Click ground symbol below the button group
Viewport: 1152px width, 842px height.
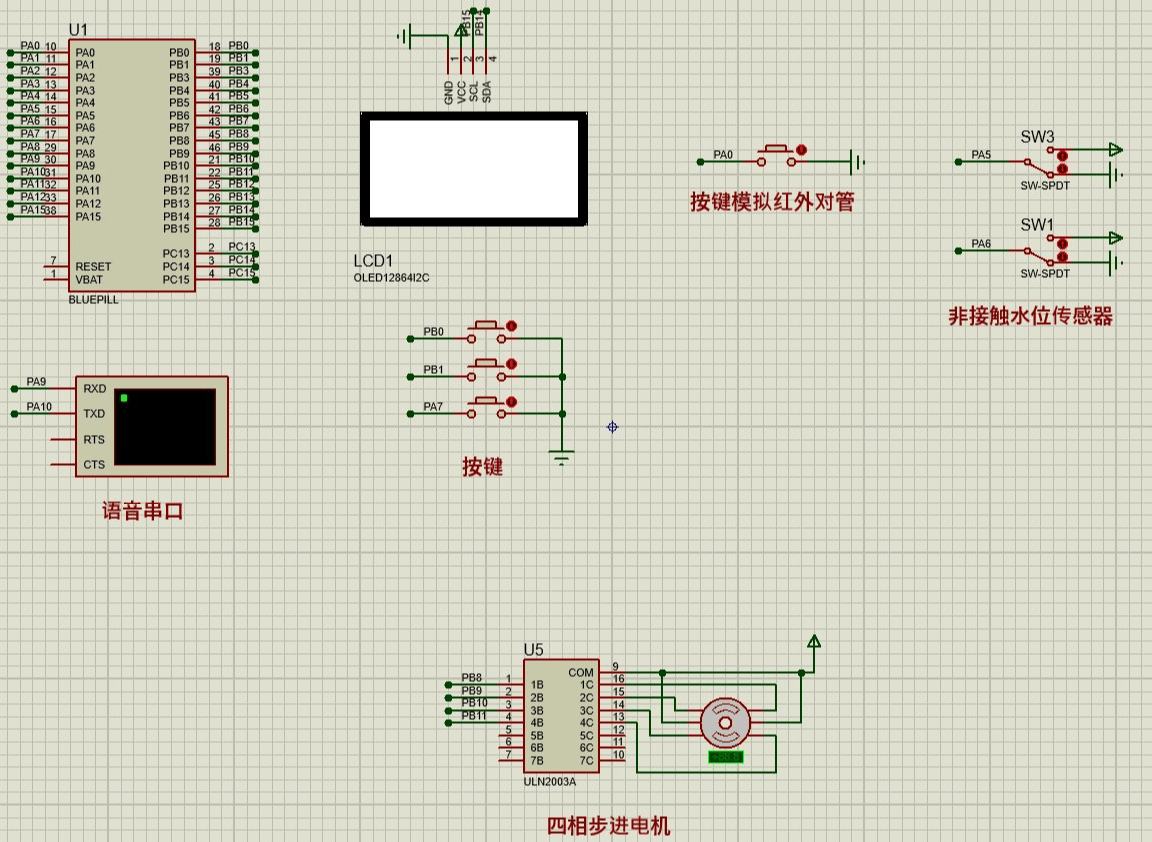(562, 459)
